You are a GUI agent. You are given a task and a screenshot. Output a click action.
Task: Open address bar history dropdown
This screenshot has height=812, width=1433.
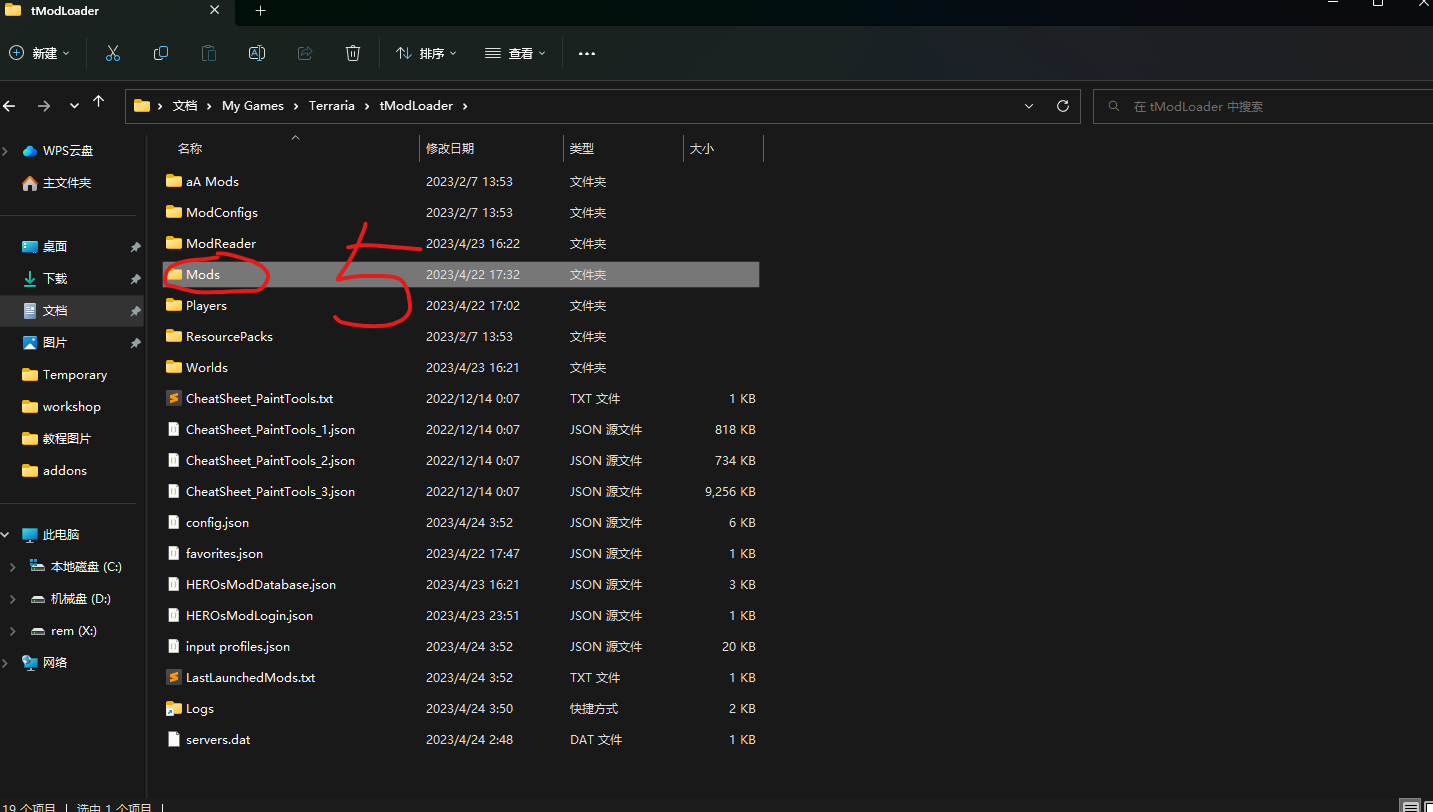pyautogui.click(x=1030, y=105)
